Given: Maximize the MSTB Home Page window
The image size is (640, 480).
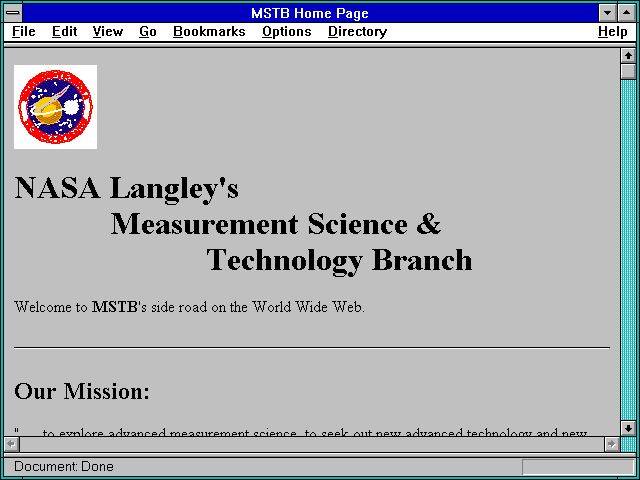Looking at the screenshot, I should 627,13.
